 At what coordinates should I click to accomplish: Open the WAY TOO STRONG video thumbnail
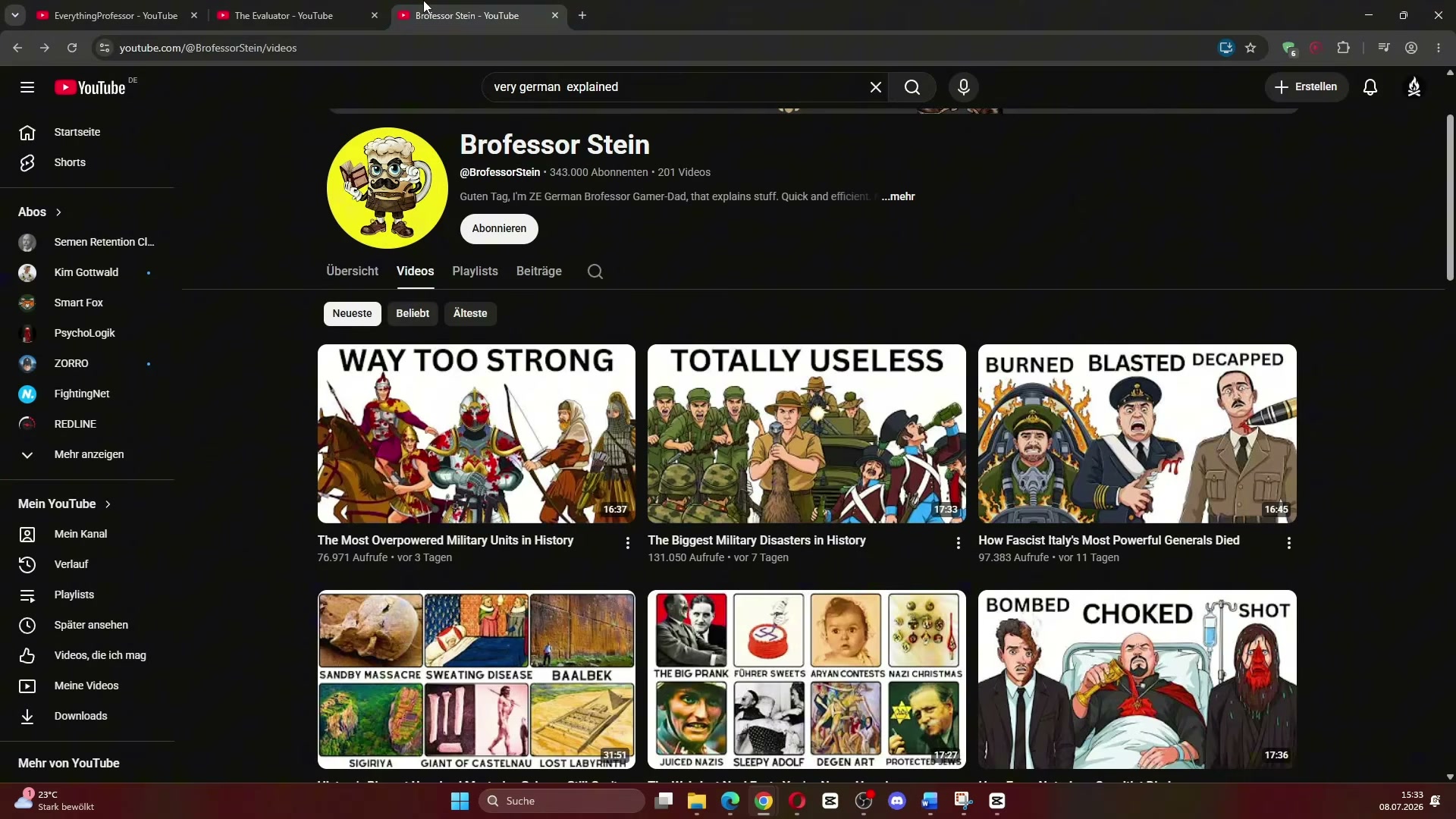pos(476,434)
